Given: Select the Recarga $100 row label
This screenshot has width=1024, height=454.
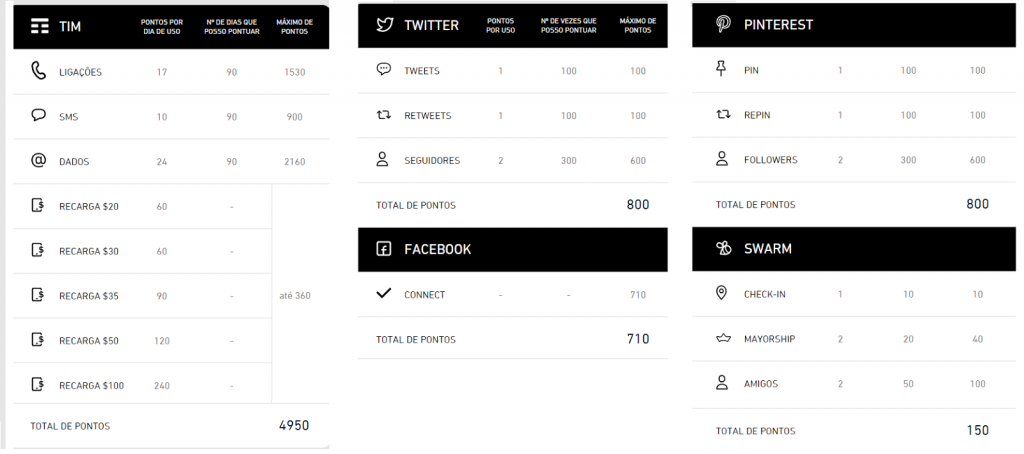Looking at the screenshot, I should click(x=91, y=385).
